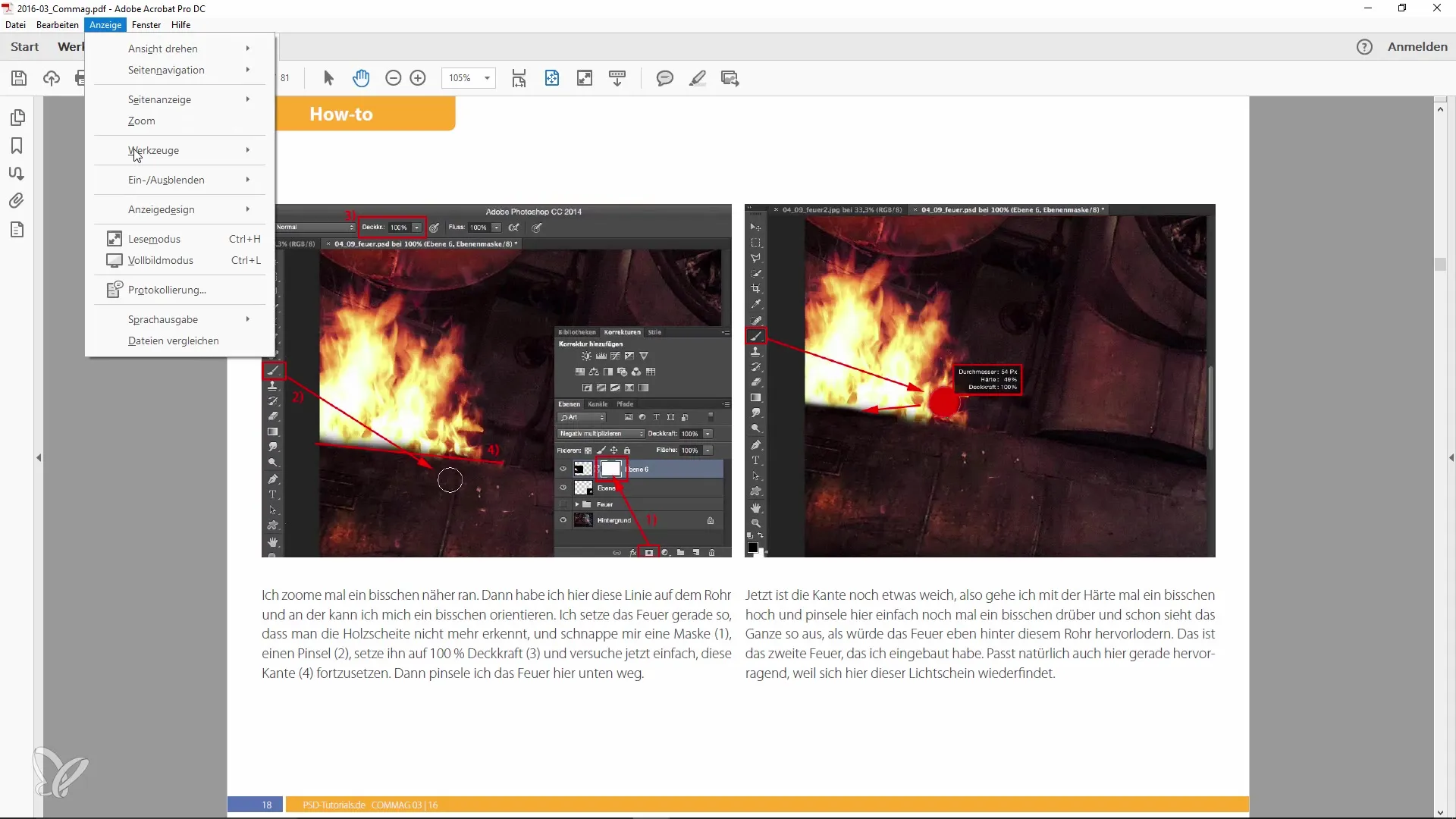The height and width of the screenshot is (819, 1456).
Task: Open the Hilfe menu
Action: 180,25
